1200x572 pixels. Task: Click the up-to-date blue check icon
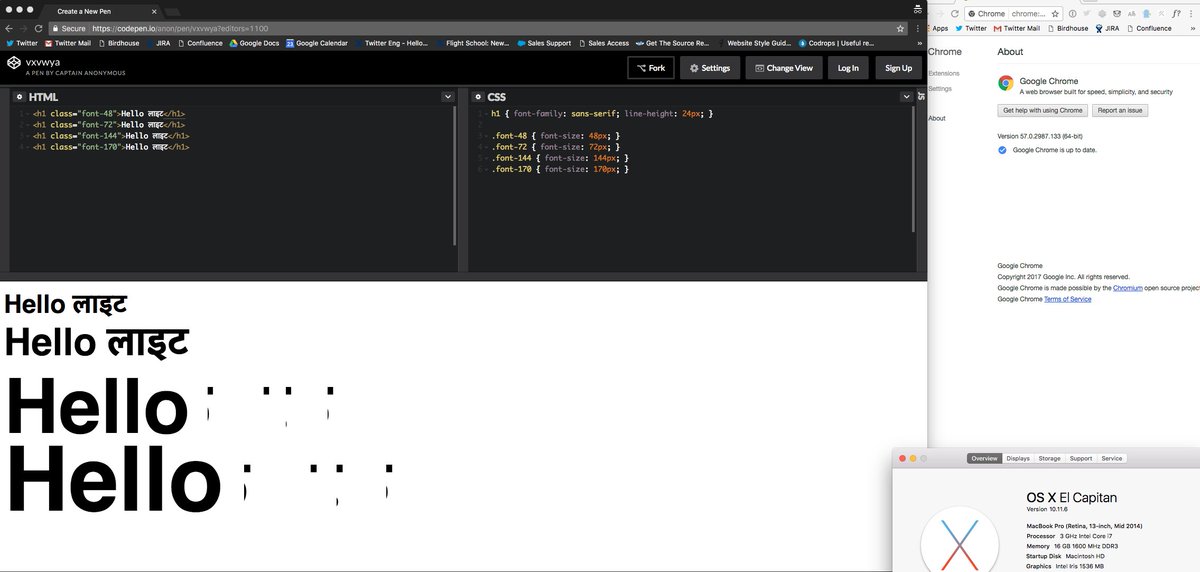pyautogui.click(x=1003, y=149)
